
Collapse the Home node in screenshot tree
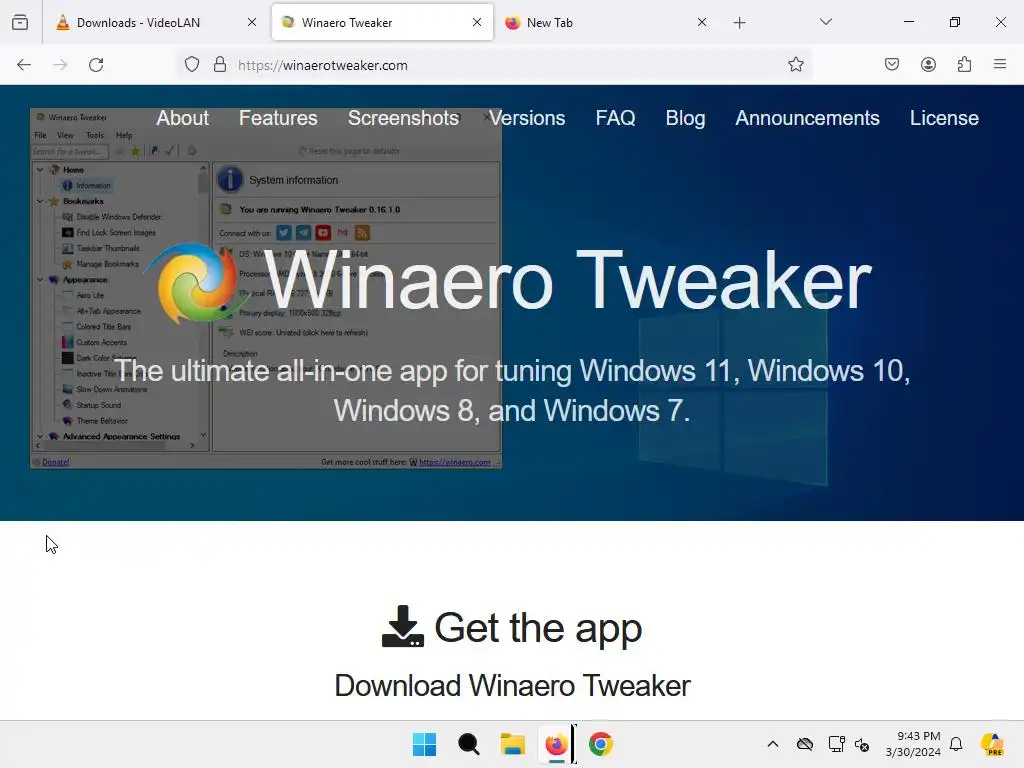pos(40,170)
